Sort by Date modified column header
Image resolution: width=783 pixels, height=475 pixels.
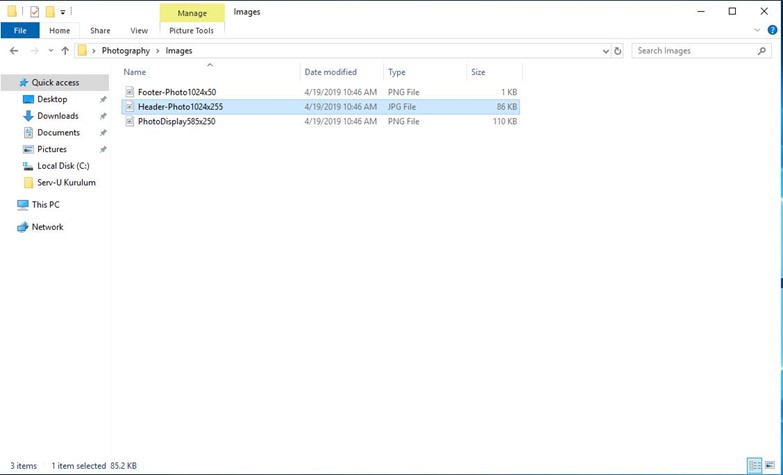pos(331,72)
